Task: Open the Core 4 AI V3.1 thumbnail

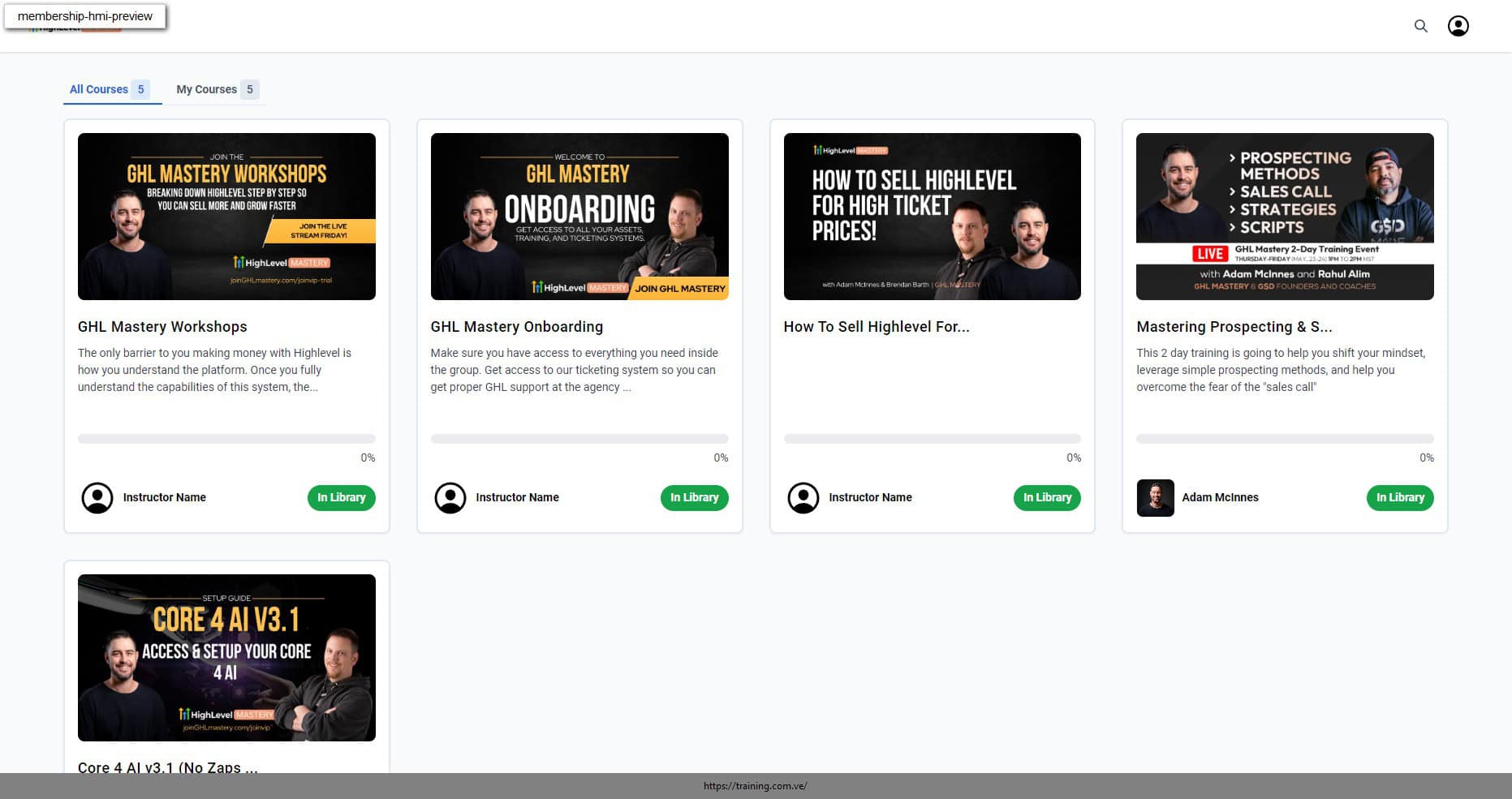Action: click(x=226, y=657)
